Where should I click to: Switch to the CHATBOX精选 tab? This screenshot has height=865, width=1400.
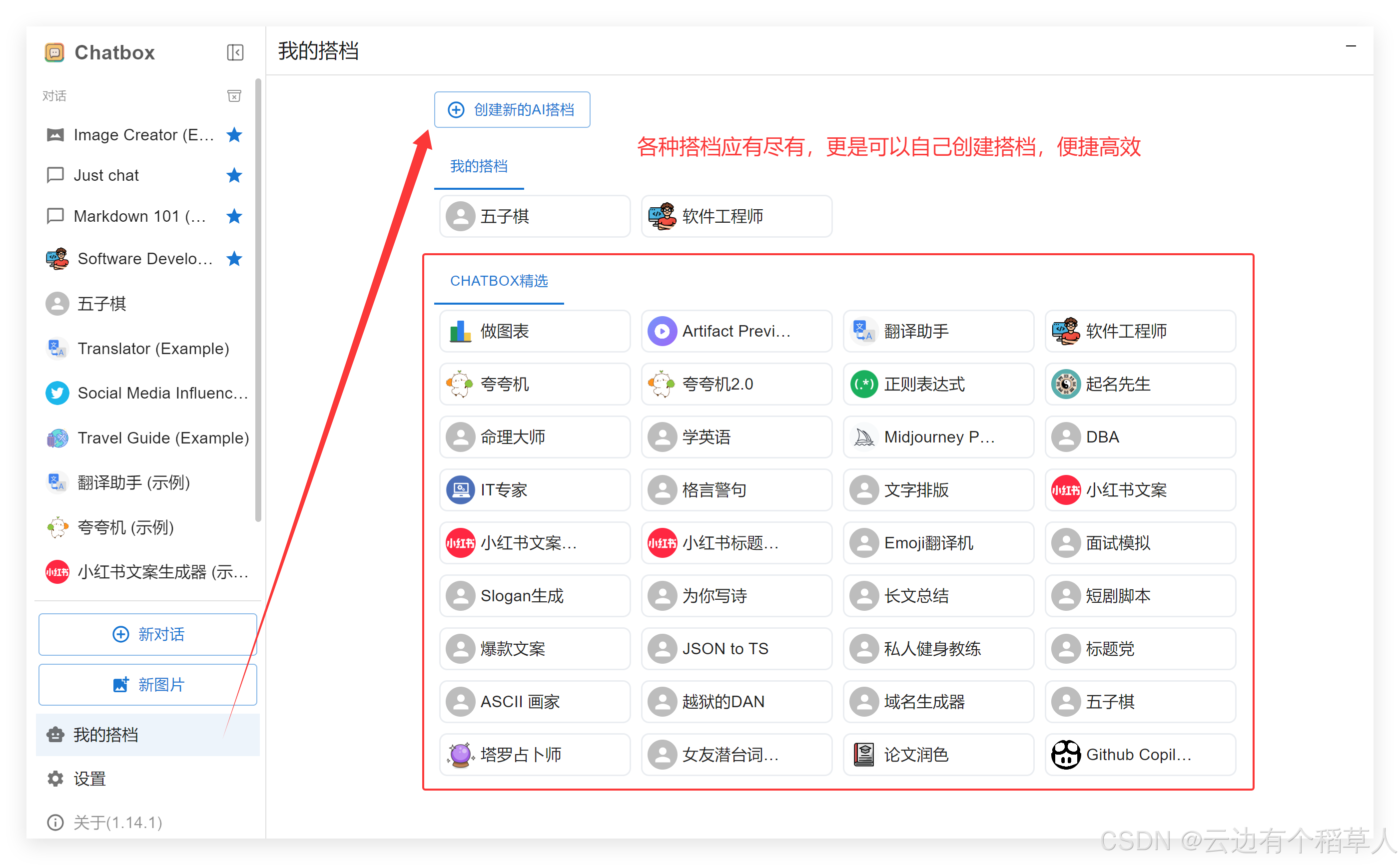click(x=499, y=282)
